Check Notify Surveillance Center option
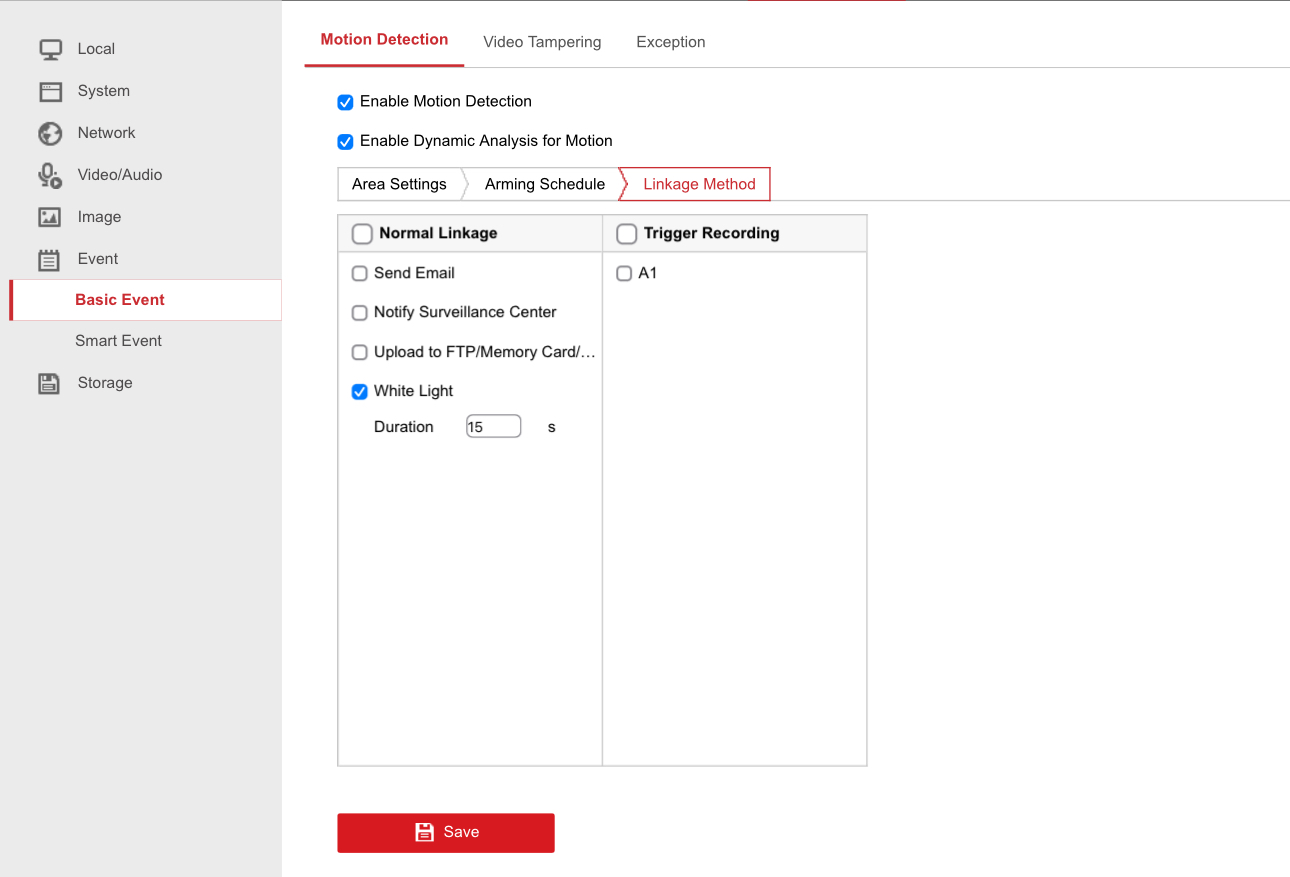1290x877 pixels. click(360, 313)
